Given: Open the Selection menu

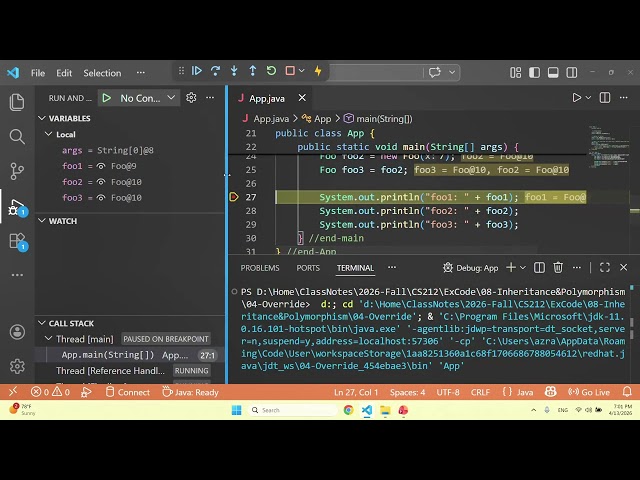Looking at the screenshot, I should 102,73.
